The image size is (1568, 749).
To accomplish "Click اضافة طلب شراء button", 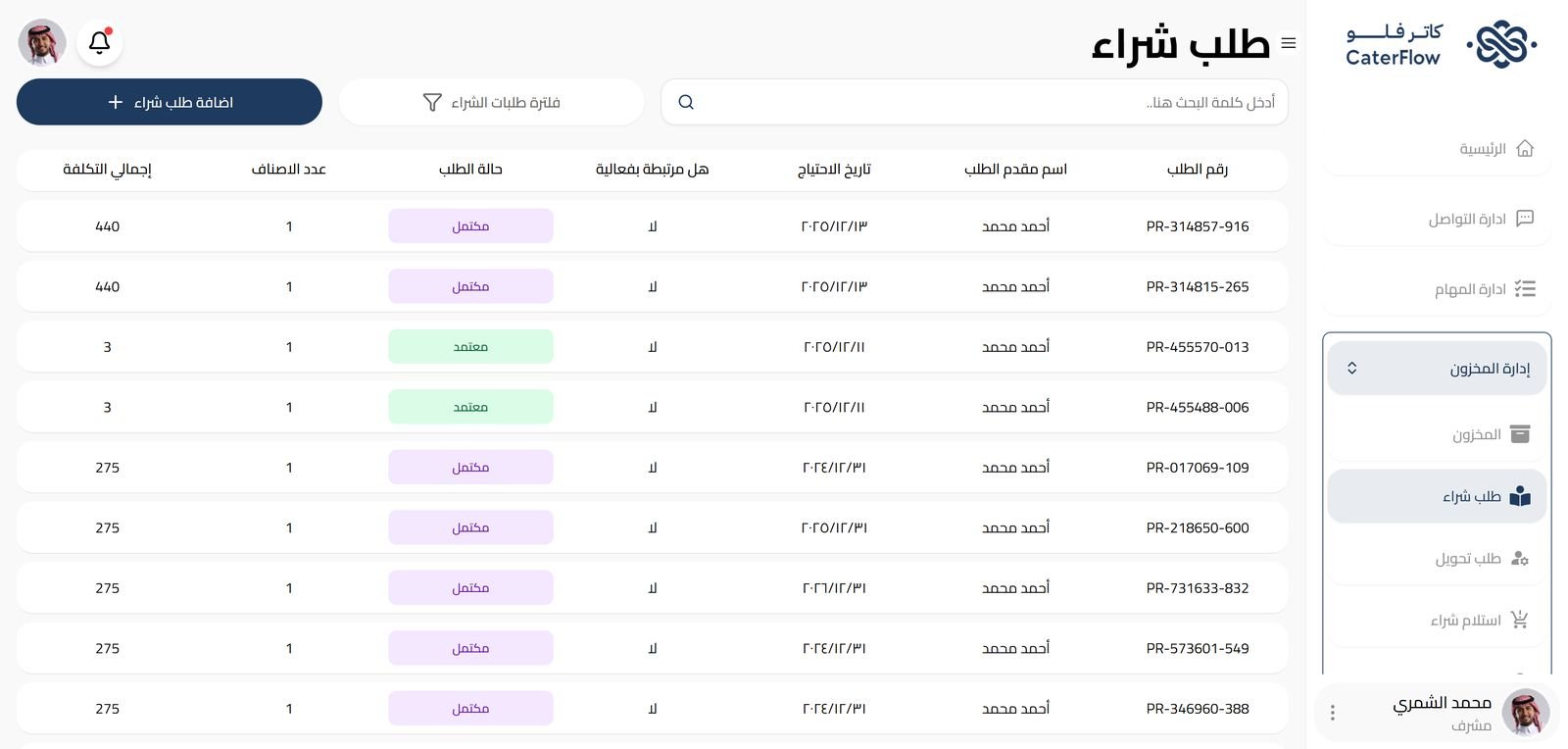I will 170,102.
